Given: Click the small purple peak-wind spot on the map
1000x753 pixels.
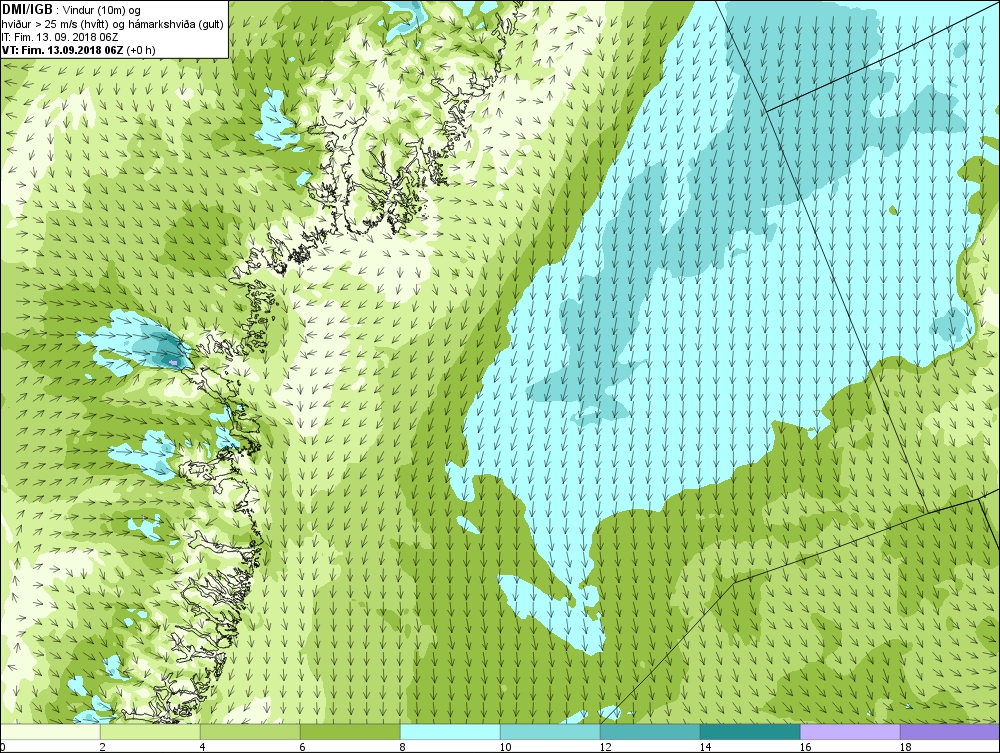Looking at the screenshot, I should click(x=173, y=362).
